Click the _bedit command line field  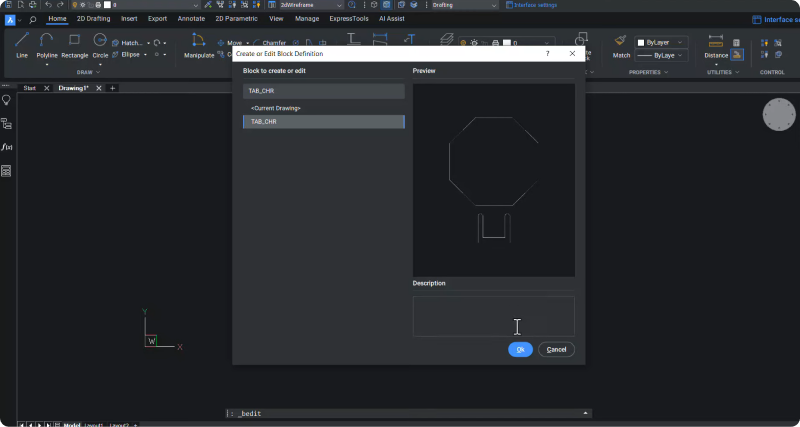click(x=408, y=413)
